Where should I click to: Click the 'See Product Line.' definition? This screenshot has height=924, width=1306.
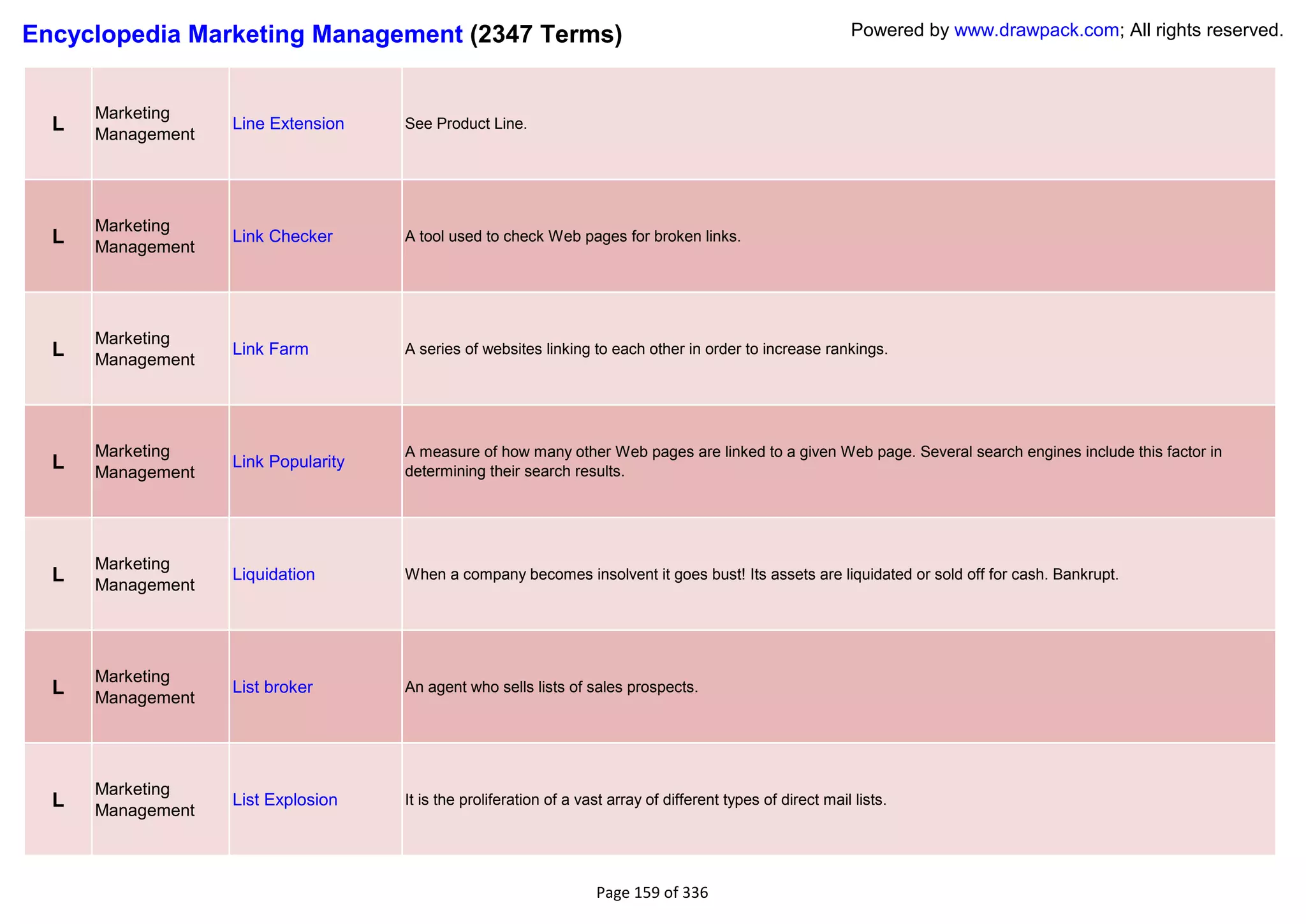(x=466, y=124)
